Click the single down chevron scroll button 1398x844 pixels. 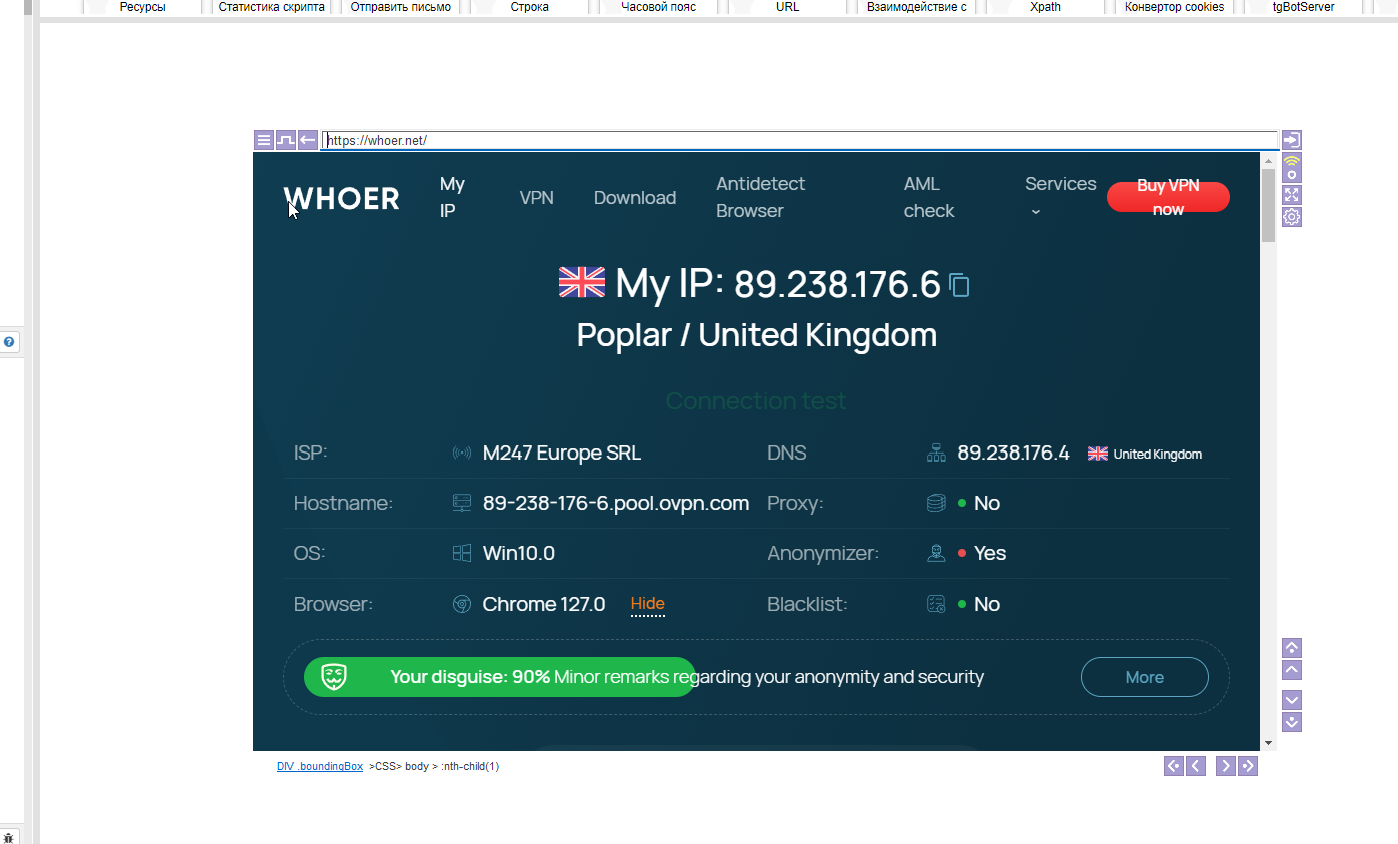click(1291, 700)
